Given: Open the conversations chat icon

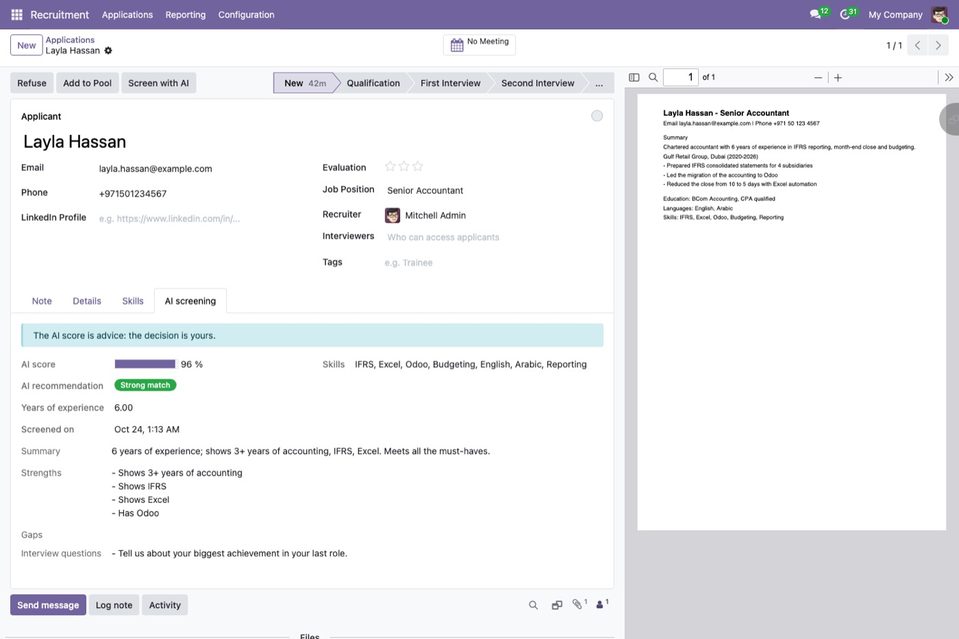Looking at the screenshot, I should point(816,14).
